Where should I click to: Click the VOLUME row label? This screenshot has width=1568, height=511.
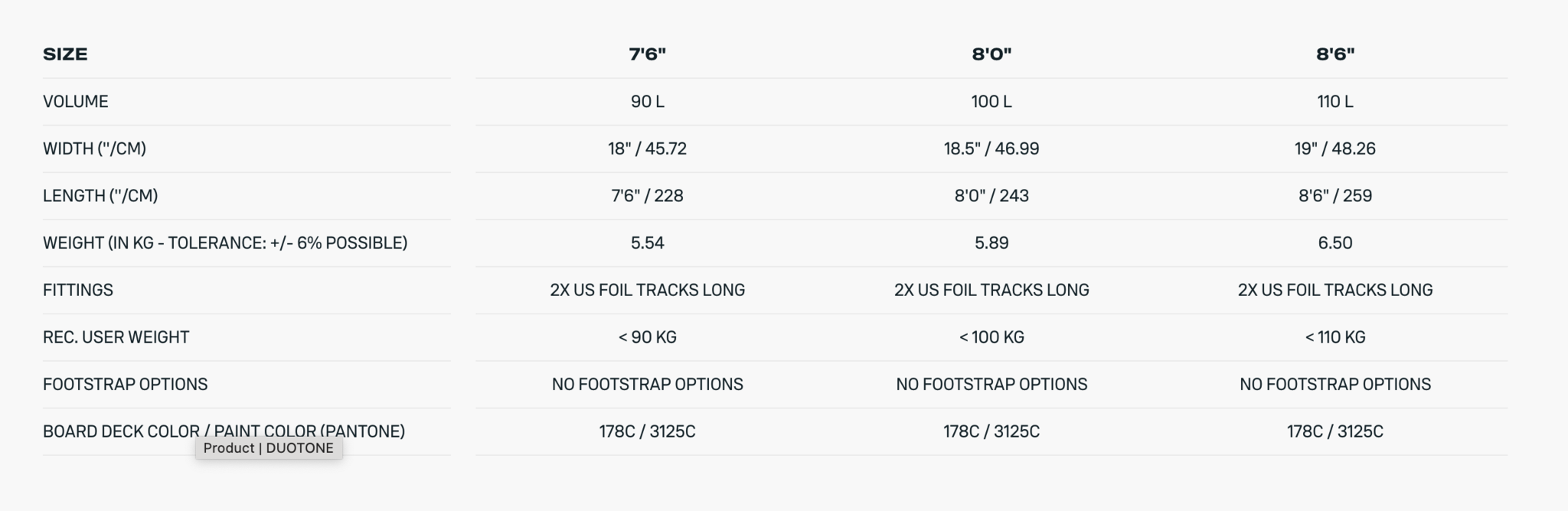76,102
